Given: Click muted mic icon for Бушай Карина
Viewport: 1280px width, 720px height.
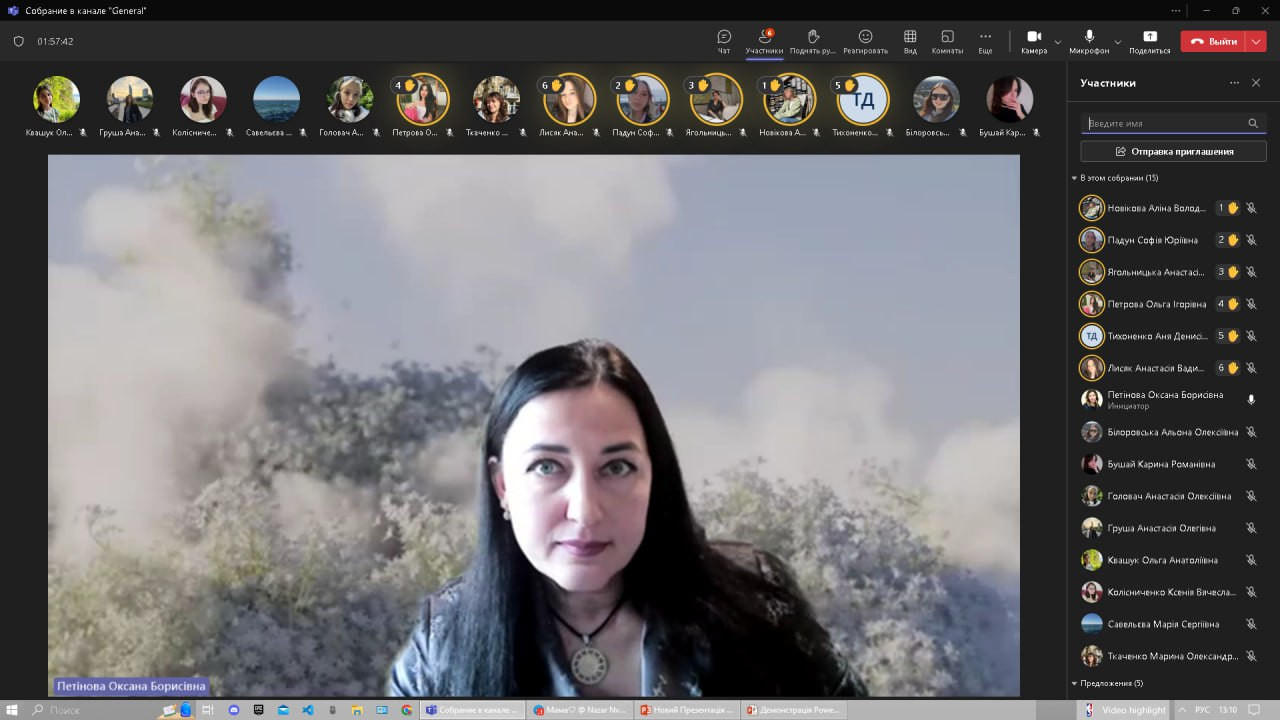Looking at the screenshot, I should click(1251, 464).
